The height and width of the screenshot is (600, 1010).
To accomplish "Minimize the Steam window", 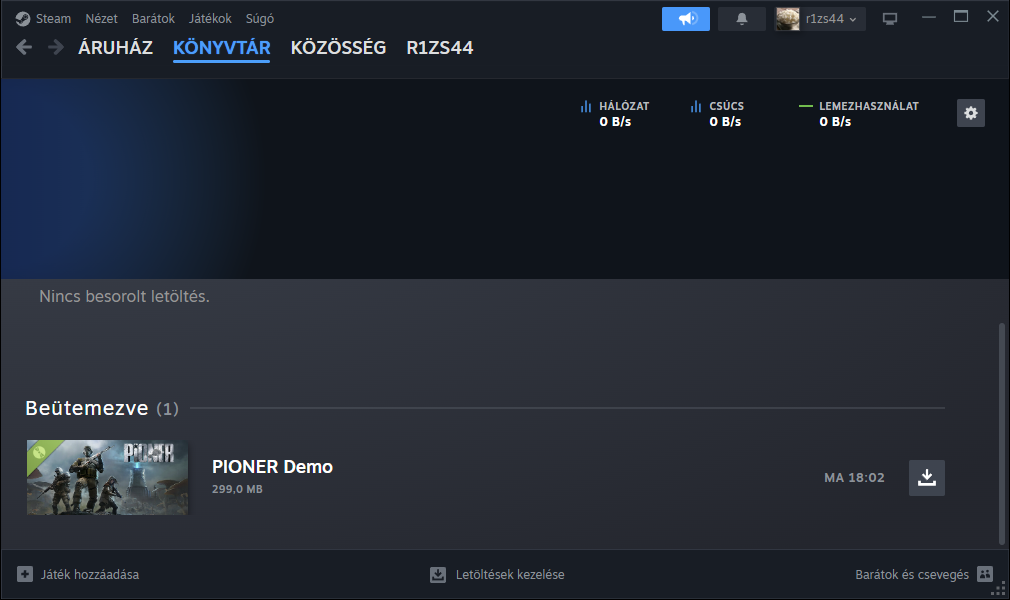I will (928, 17).
